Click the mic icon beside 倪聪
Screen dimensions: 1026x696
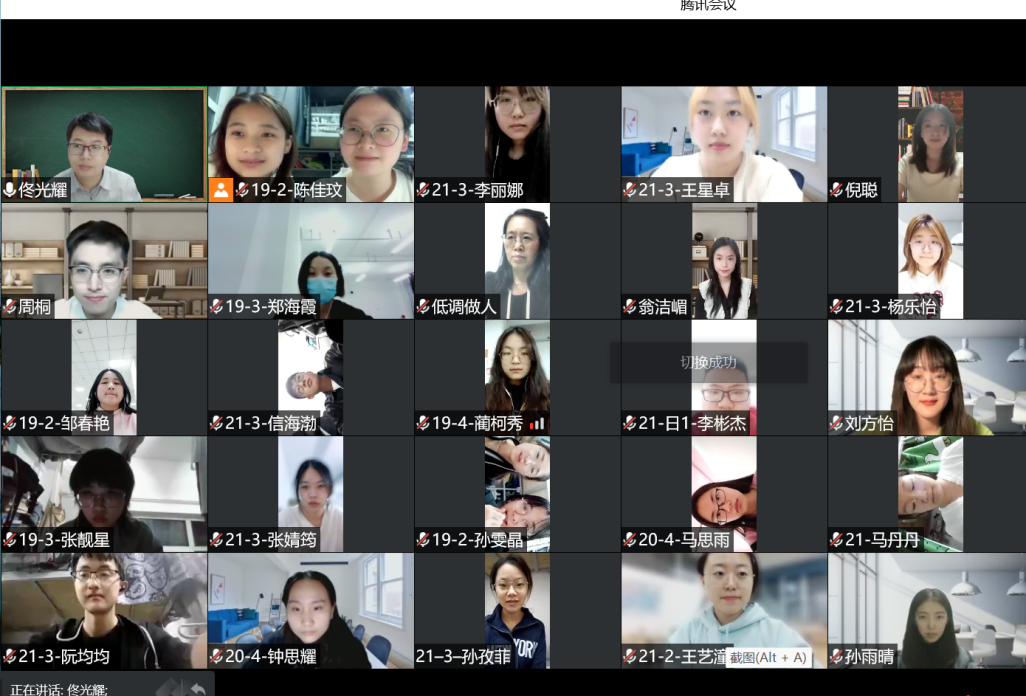coord(838,188)
